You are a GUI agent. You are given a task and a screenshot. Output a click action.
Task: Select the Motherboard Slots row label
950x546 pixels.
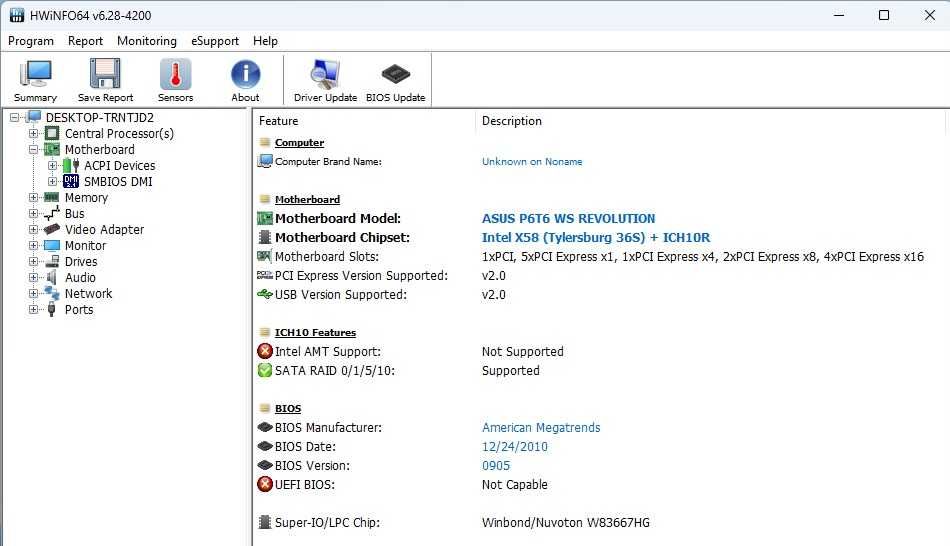[x=327, y=256]
